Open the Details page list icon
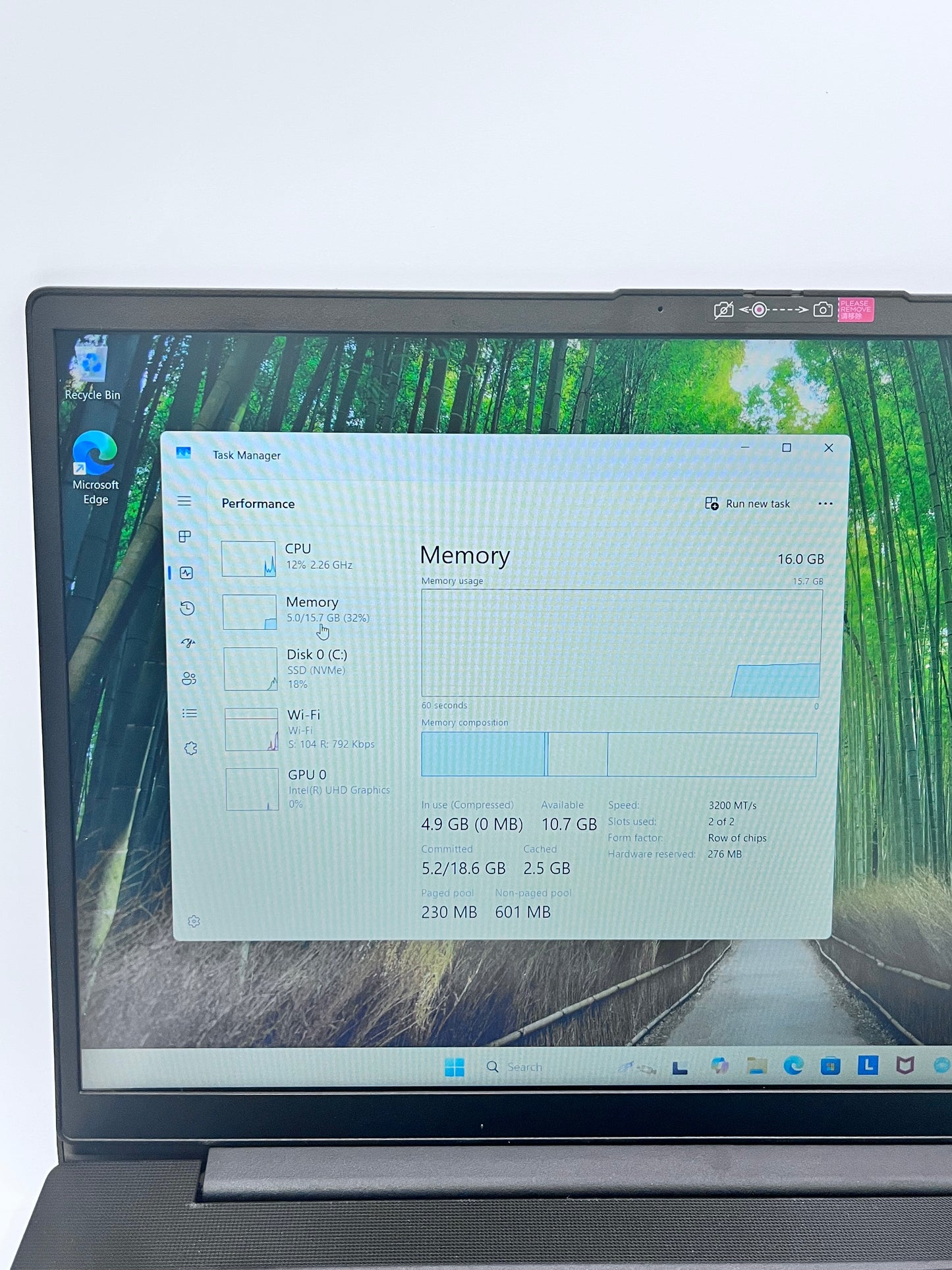 pos(190,713)
